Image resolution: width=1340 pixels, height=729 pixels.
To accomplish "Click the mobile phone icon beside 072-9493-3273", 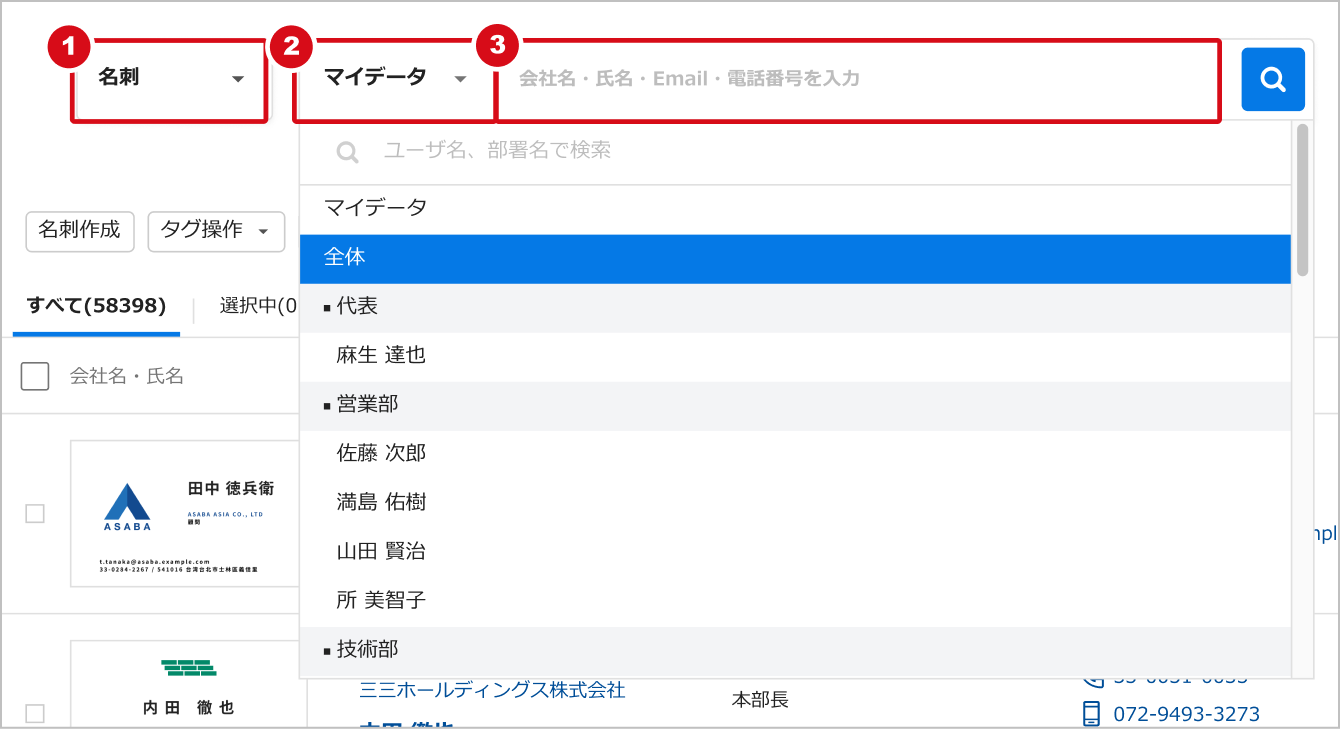I will (x=1092, y=714).
